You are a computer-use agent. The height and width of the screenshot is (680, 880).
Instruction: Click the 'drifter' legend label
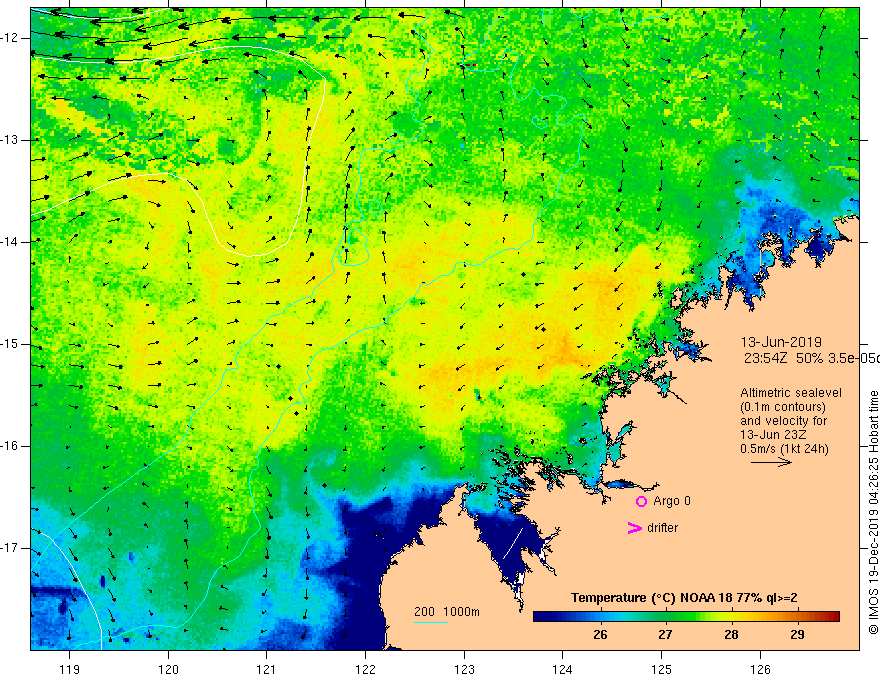pos(662,528)
